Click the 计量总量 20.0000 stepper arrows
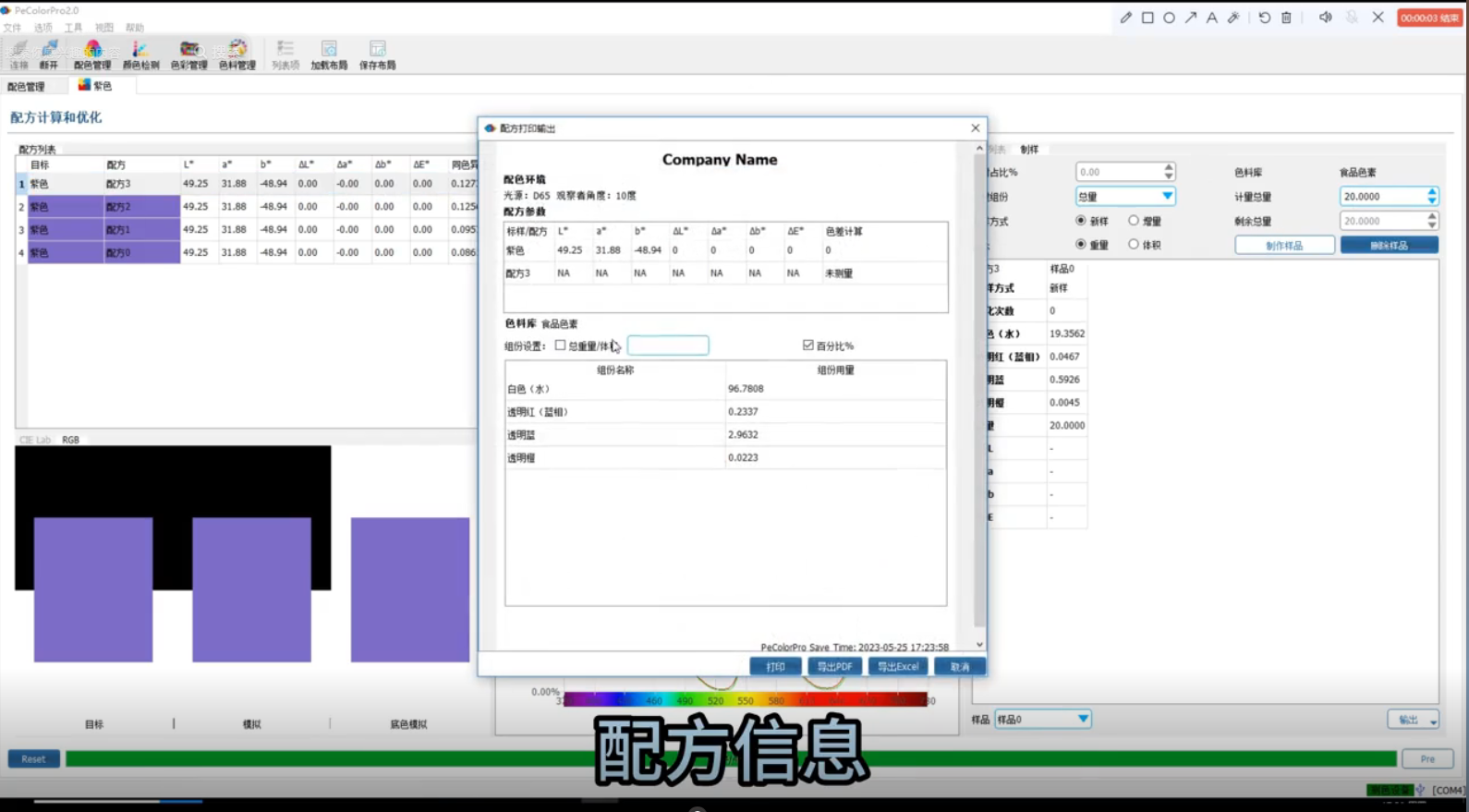This screenshot has height=812, width=1469. [x=1432, y=197]
